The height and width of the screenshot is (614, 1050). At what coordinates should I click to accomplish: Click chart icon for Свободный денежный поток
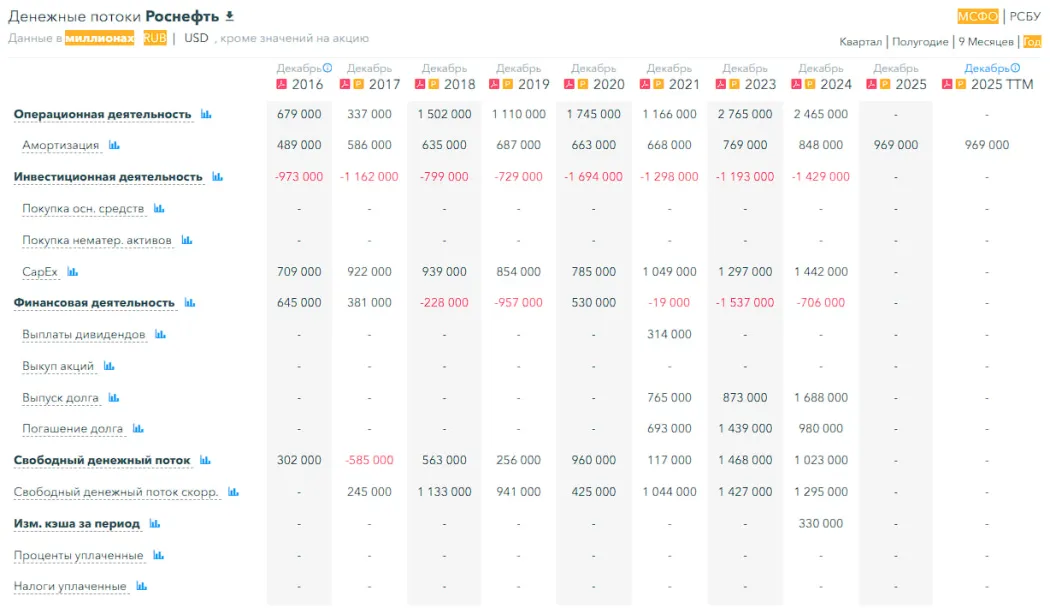click(x=206, y=460)
